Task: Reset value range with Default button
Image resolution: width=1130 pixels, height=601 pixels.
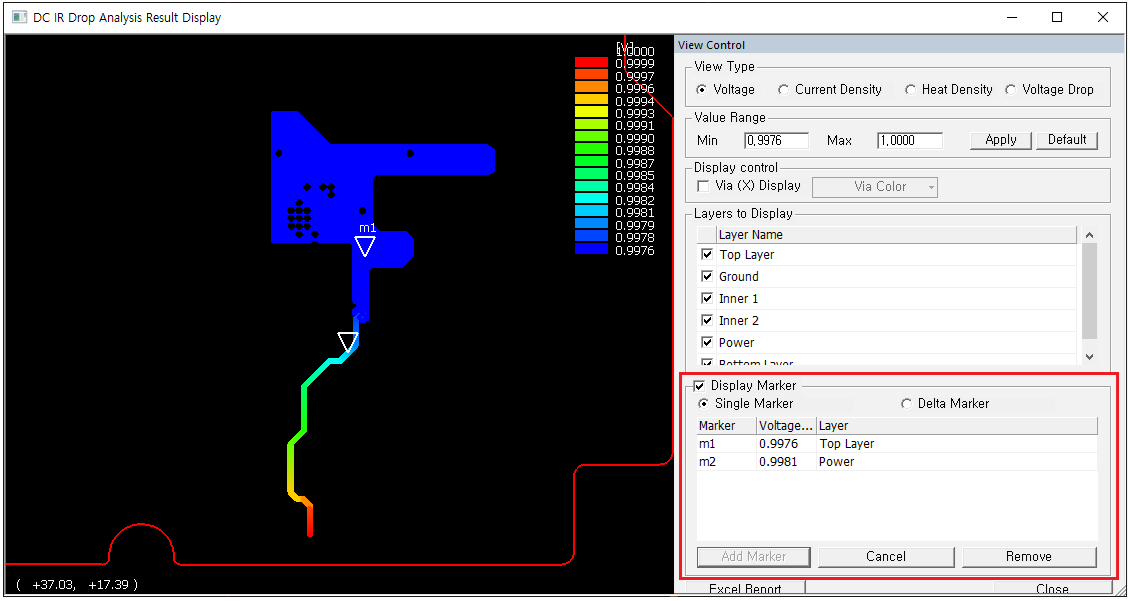Action: tap(1066, 140)
